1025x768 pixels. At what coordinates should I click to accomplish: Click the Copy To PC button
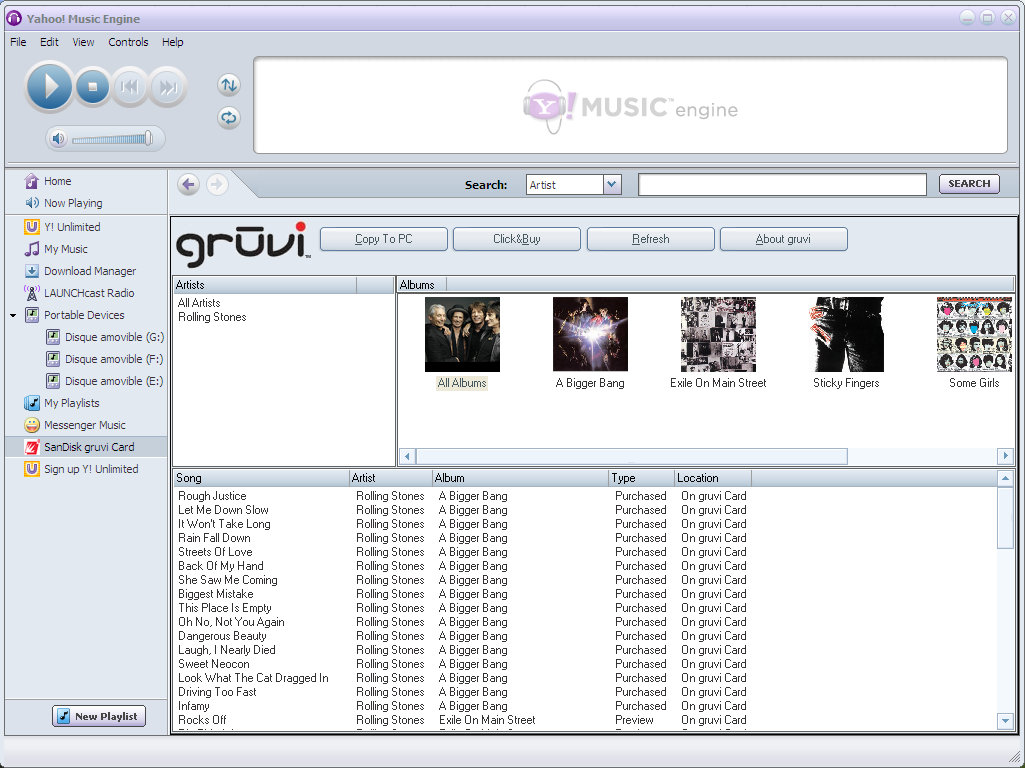(x=384, y=239)
